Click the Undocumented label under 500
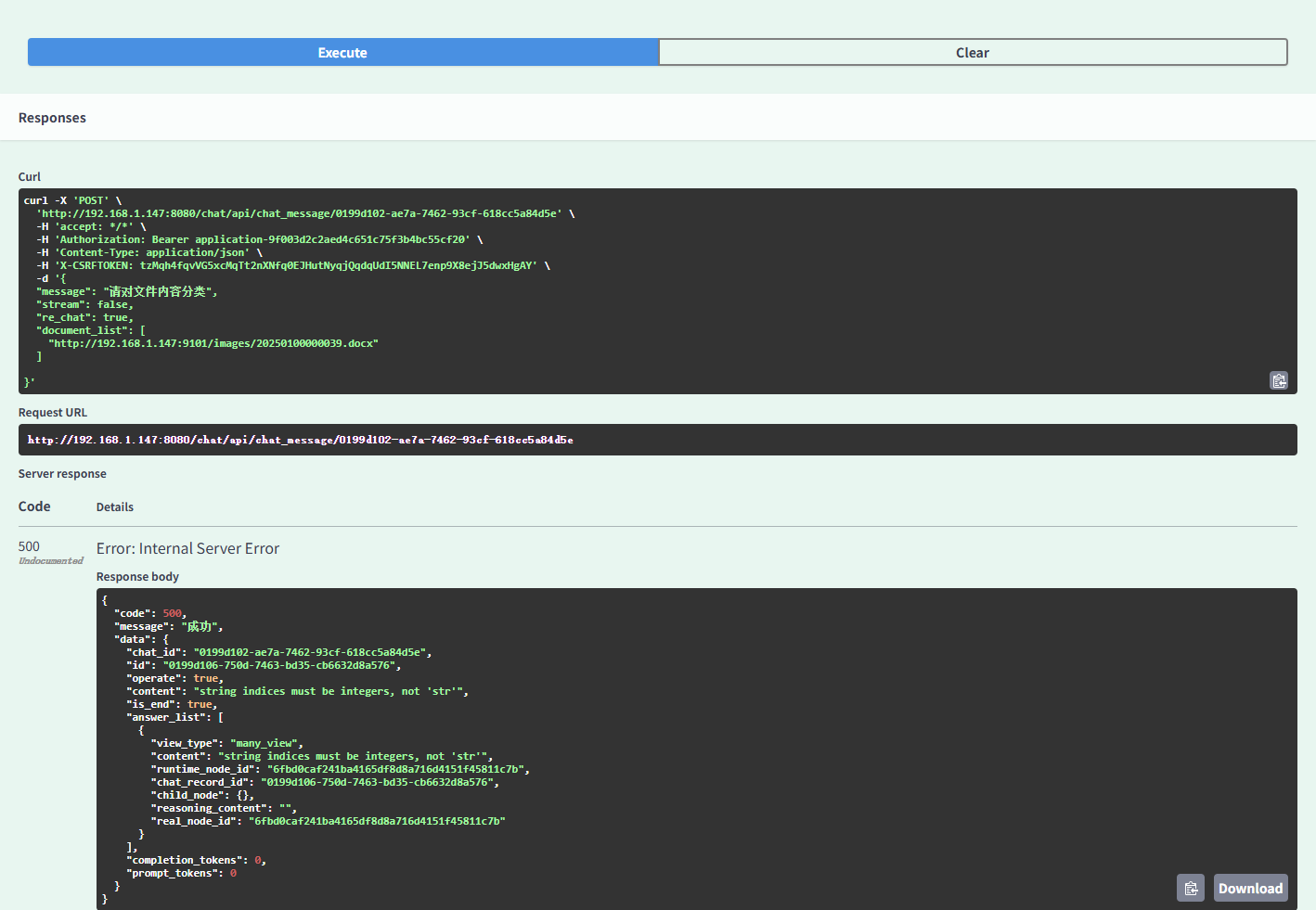 pos(51,561)
